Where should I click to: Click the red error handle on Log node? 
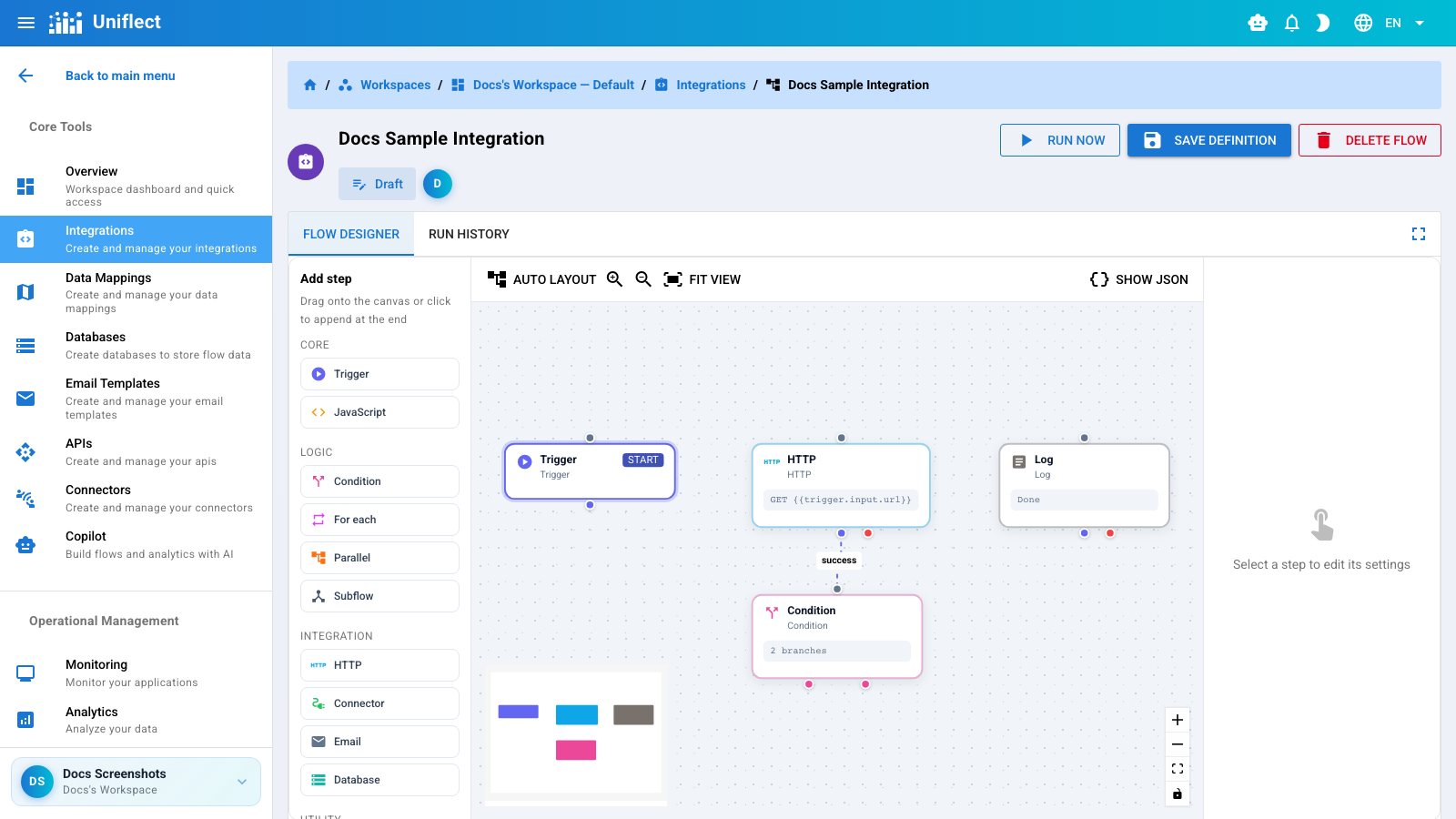[1110, 533]
